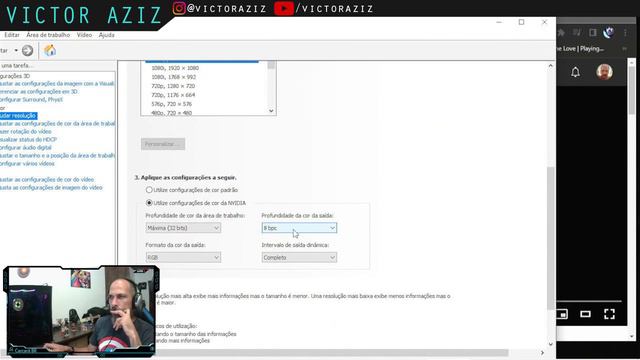Open 'Formato da cor da saída' RGB dropdown
Screen dimensions: 640x360
(x=183, y=257)
